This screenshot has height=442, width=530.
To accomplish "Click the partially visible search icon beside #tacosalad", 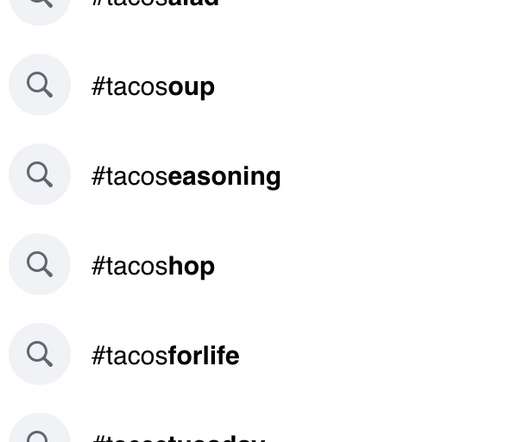I will tap(40, 10).
